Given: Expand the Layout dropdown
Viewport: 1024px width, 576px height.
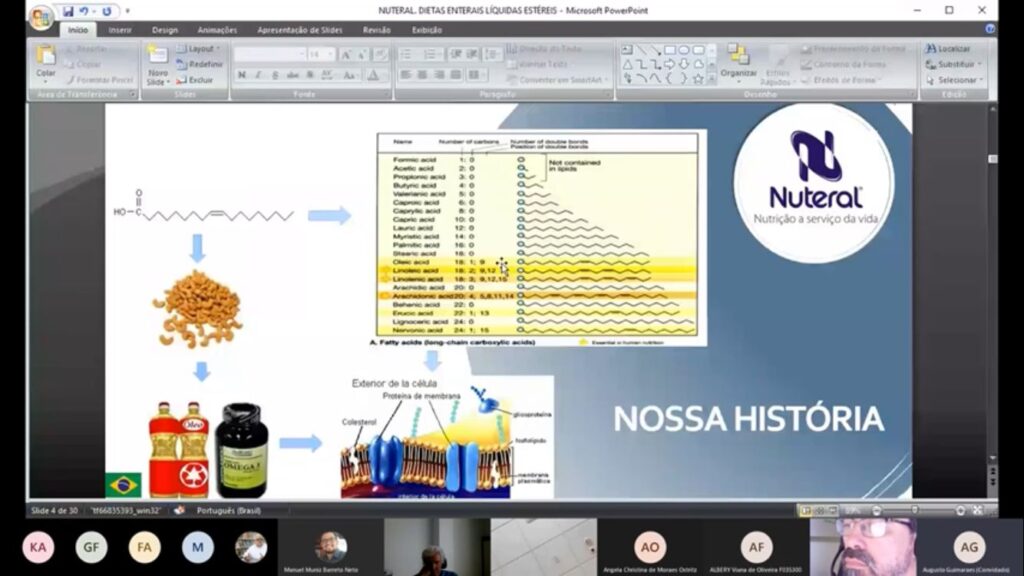Looking at the screenshot, I should point(198,49).
